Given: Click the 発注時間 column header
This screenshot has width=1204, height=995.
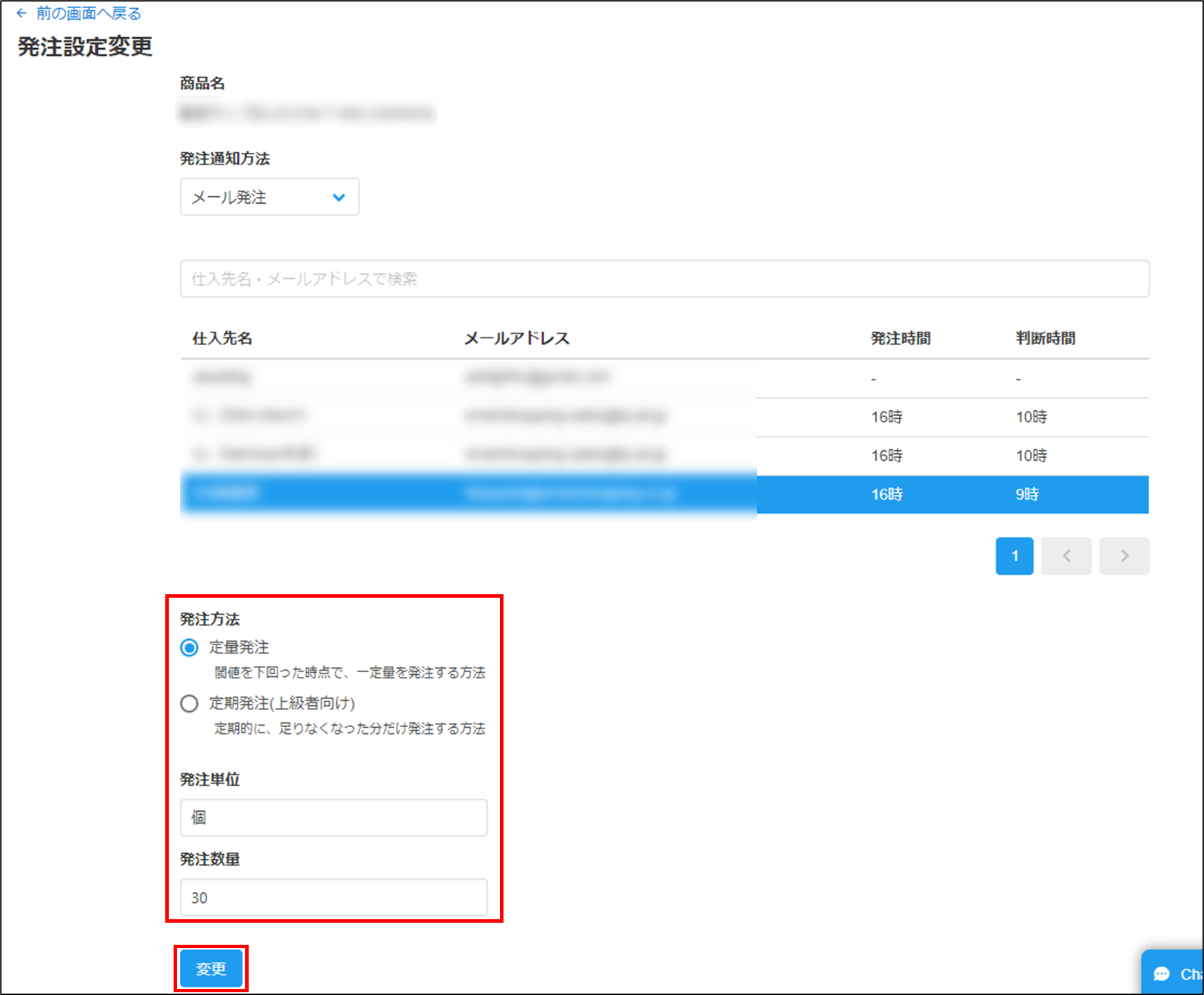Looking at the screenshot, I should pyautogui.click(x=900, y=338).
